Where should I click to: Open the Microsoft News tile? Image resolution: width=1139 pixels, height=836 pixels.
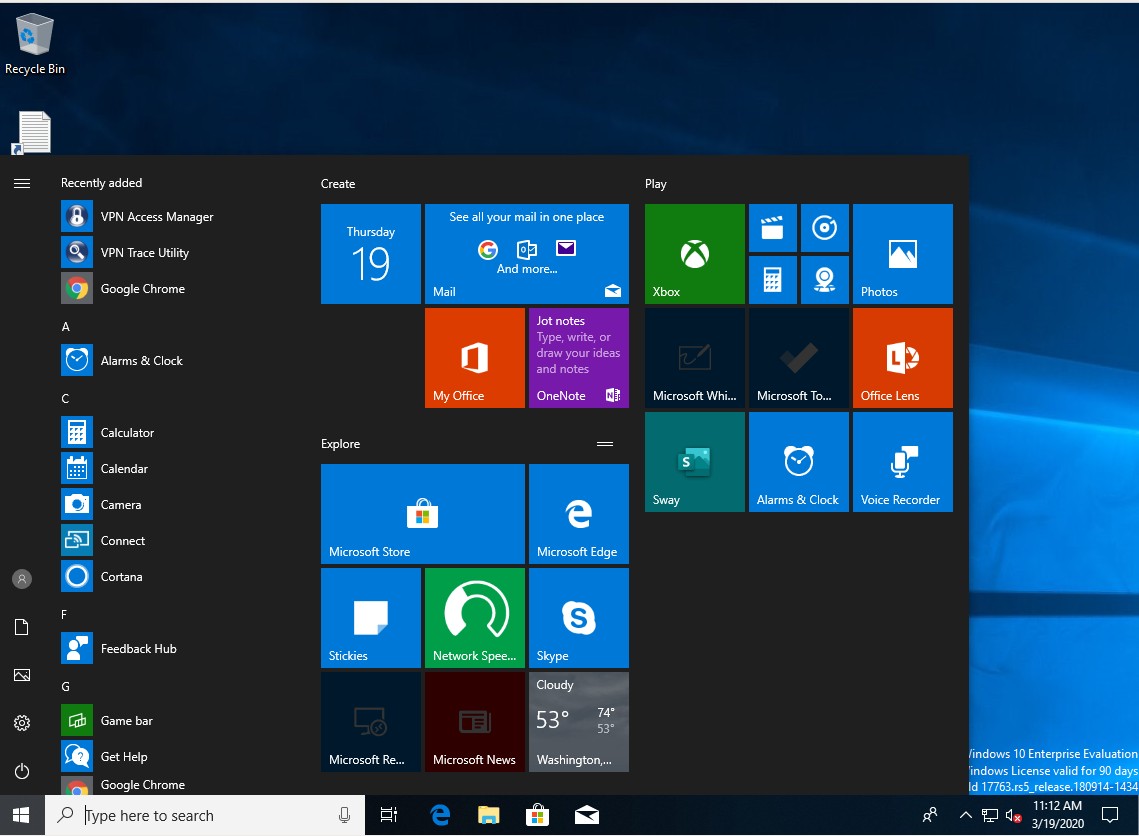tap(474, 721)
